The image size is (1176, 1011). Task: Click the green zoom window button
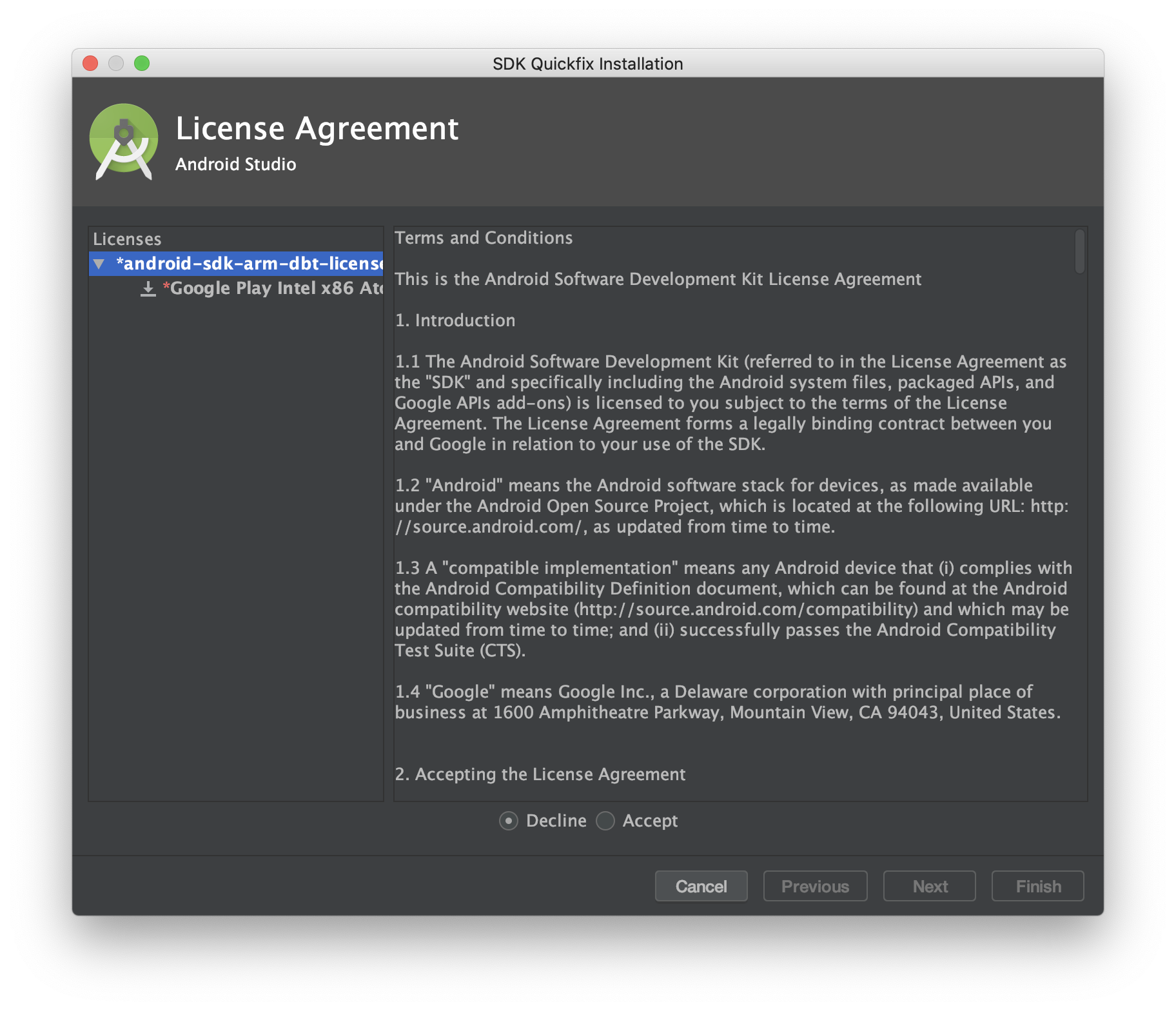click(x=142, y=63)
